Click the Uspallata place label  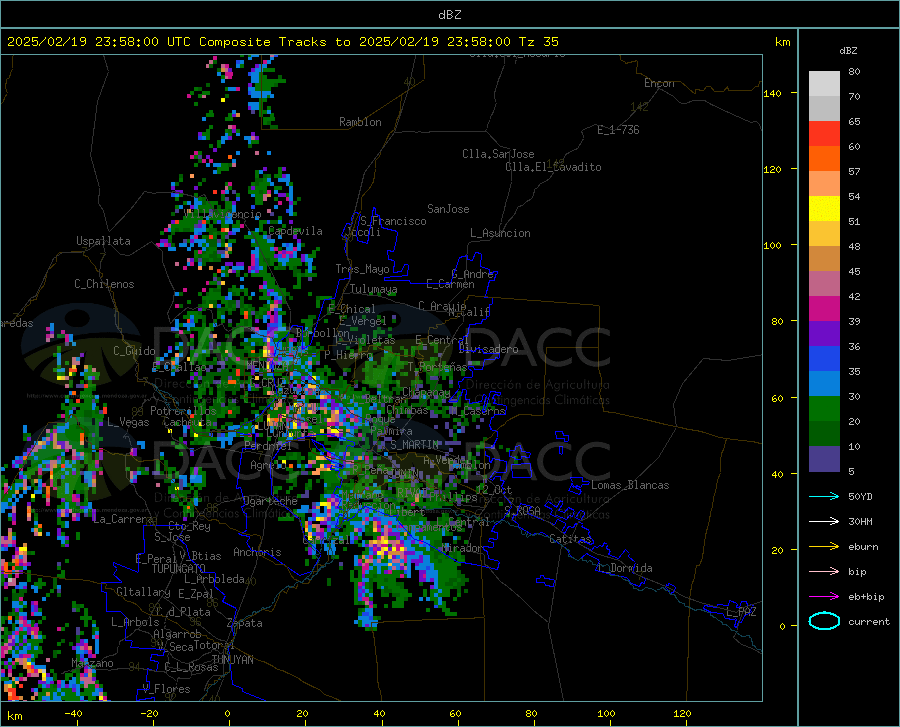click(103, 242)
